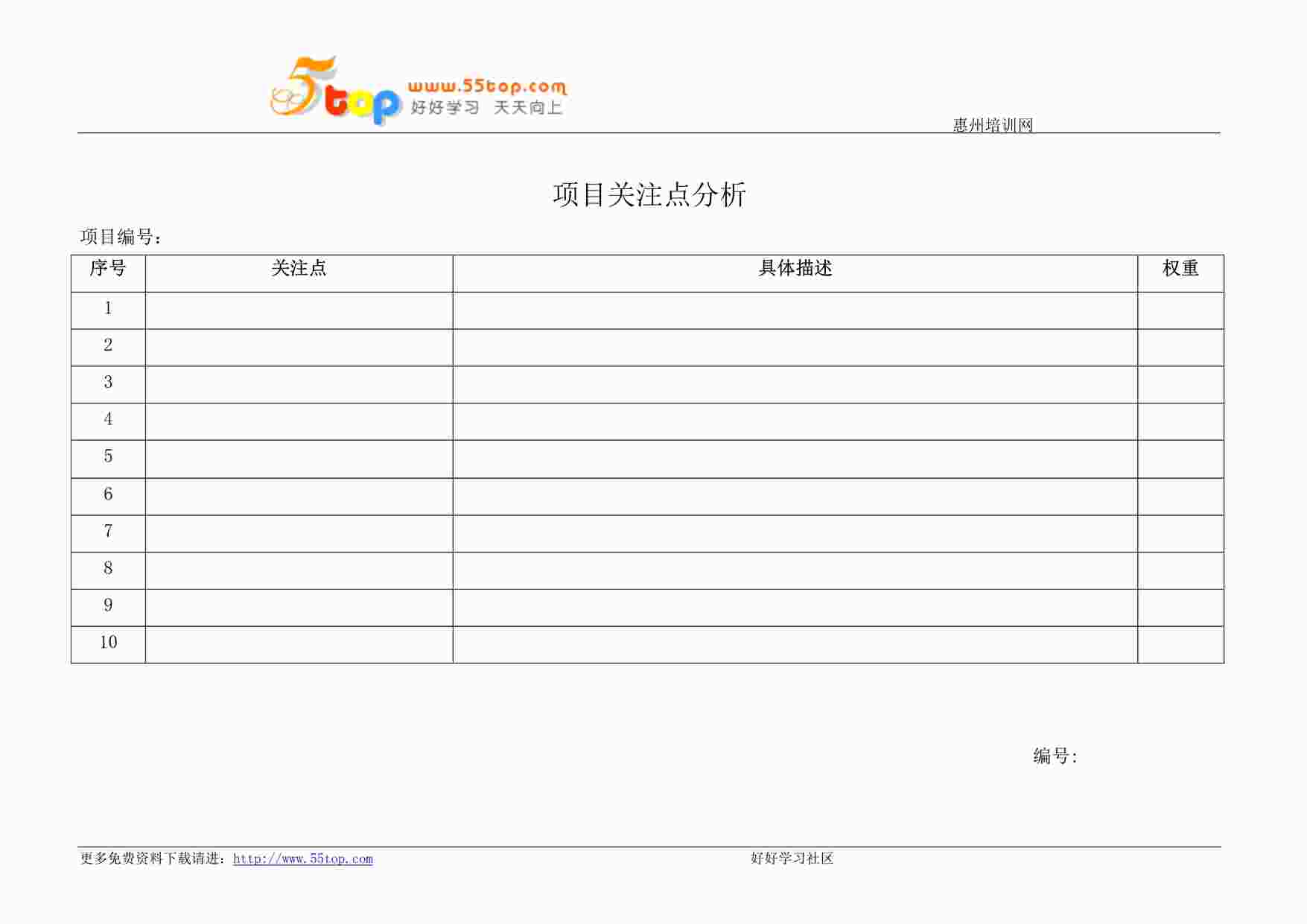
Task: Click the empty 权重 cell in row 10
Action: (x=1180, y=645)
